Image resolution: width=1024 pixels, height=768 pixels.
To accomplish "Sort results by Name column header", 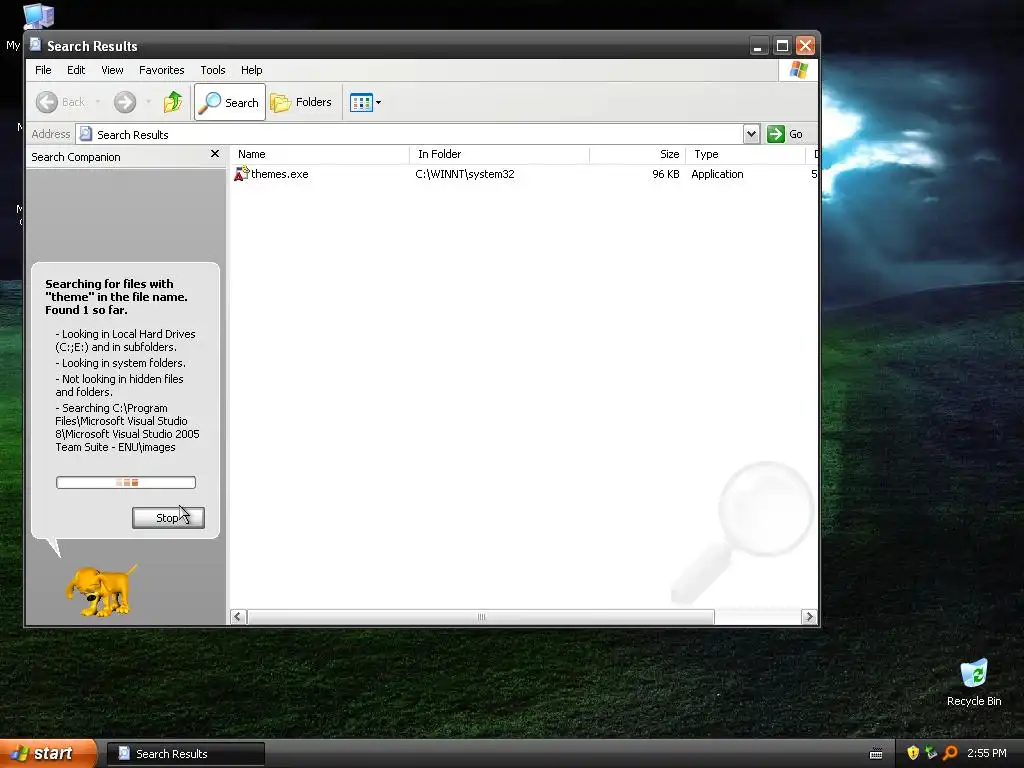I will (x=320, y=154).
